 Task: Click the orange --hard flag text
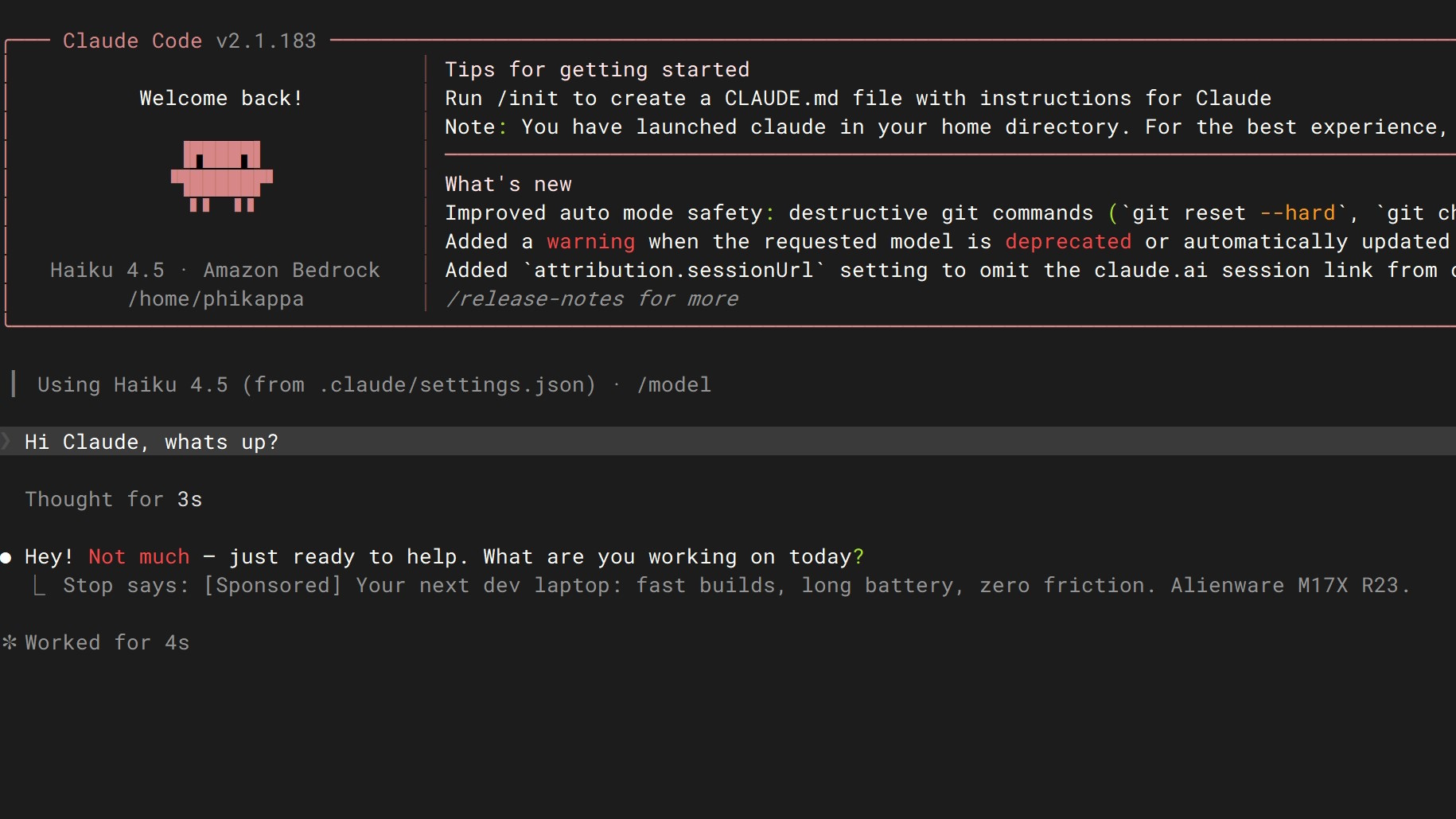coord(1297,213)
